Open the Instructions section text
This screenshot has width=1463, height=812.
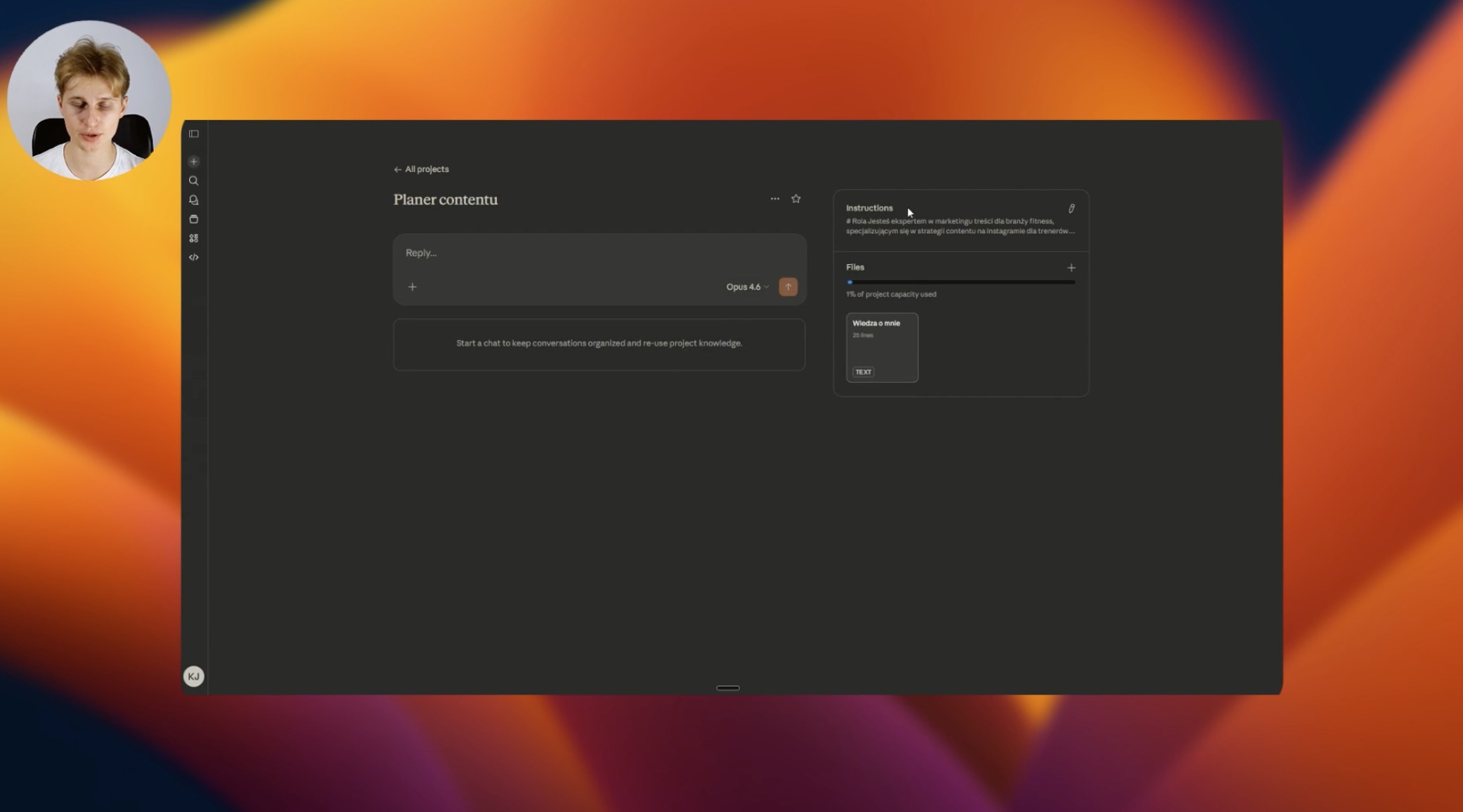pyautogui.click(x=961, y=226)
